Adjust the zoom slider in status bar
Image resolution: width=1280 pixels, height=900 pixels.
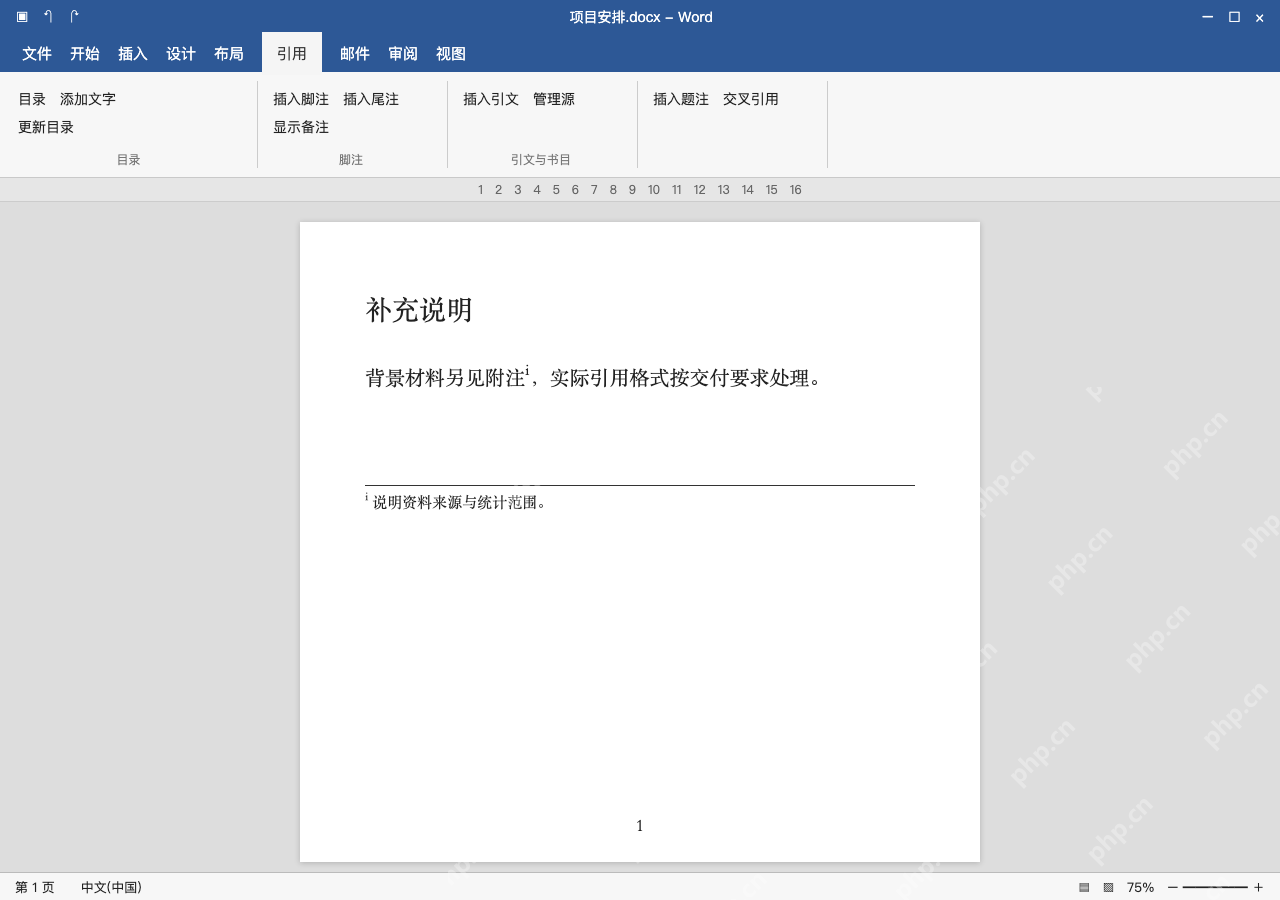(1215, 887)
